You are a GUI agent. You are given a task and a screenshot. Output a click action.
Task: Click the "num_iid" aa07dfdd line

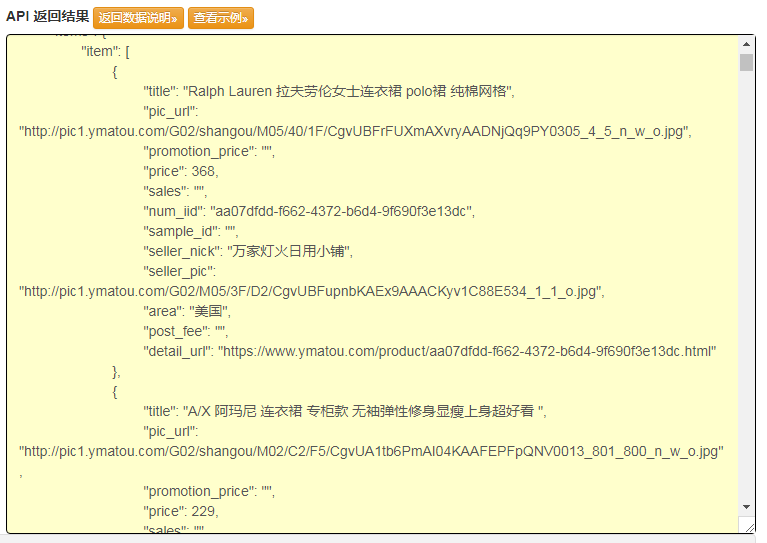pos(309,211)
